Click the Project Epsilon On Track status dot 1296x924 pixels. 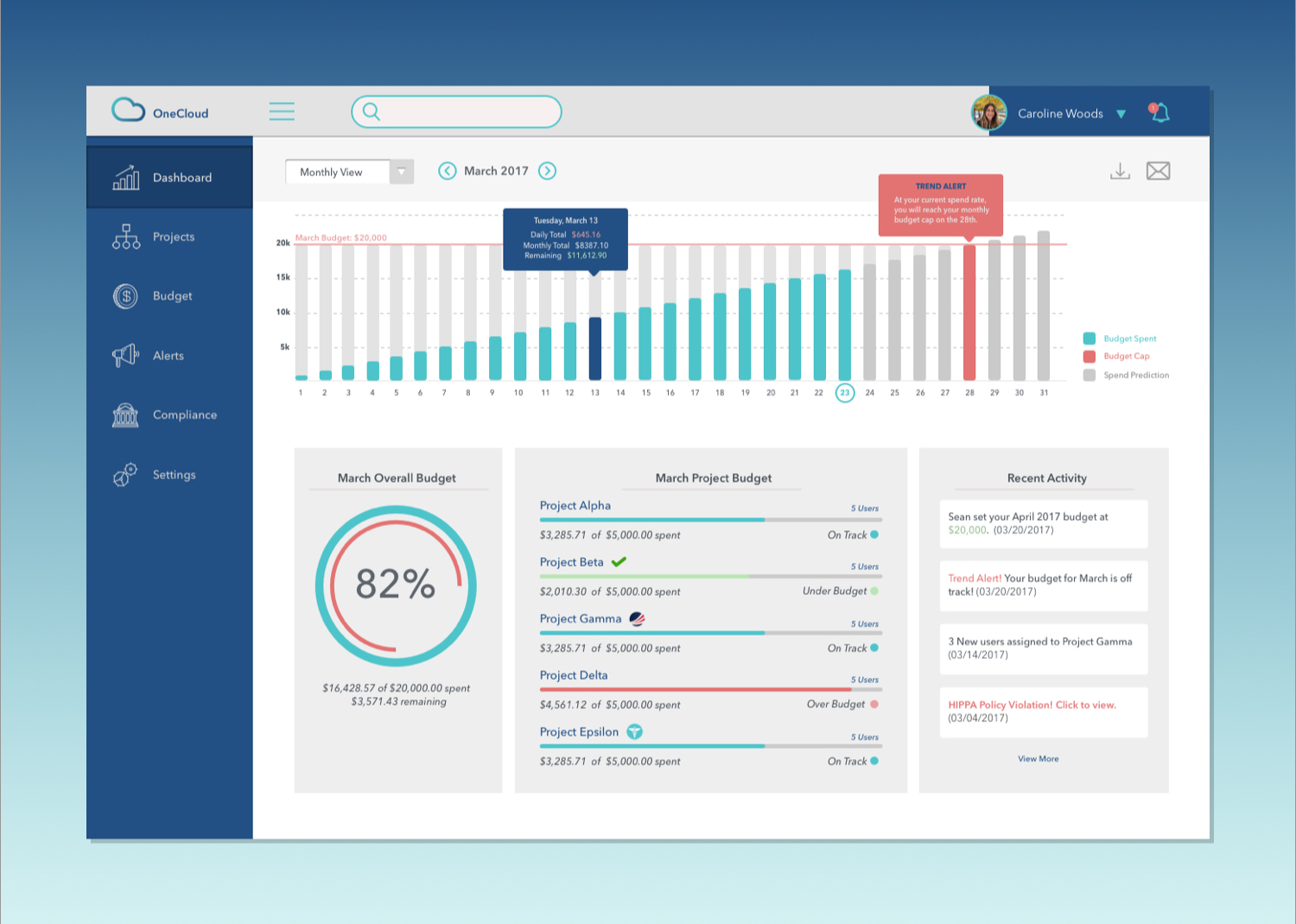coord(874,761)
